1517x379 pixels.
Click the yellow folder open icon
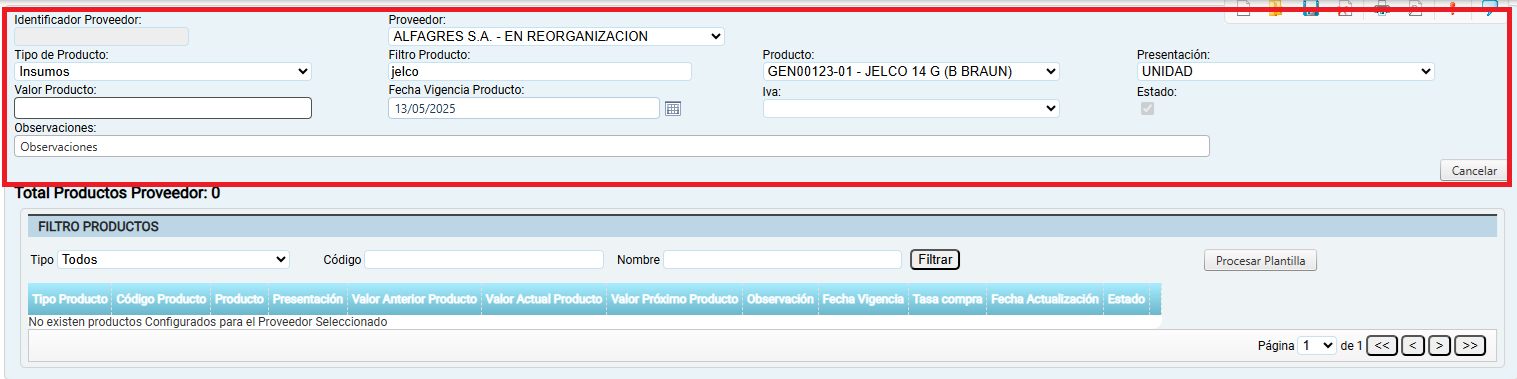(x=1275, y=10)
